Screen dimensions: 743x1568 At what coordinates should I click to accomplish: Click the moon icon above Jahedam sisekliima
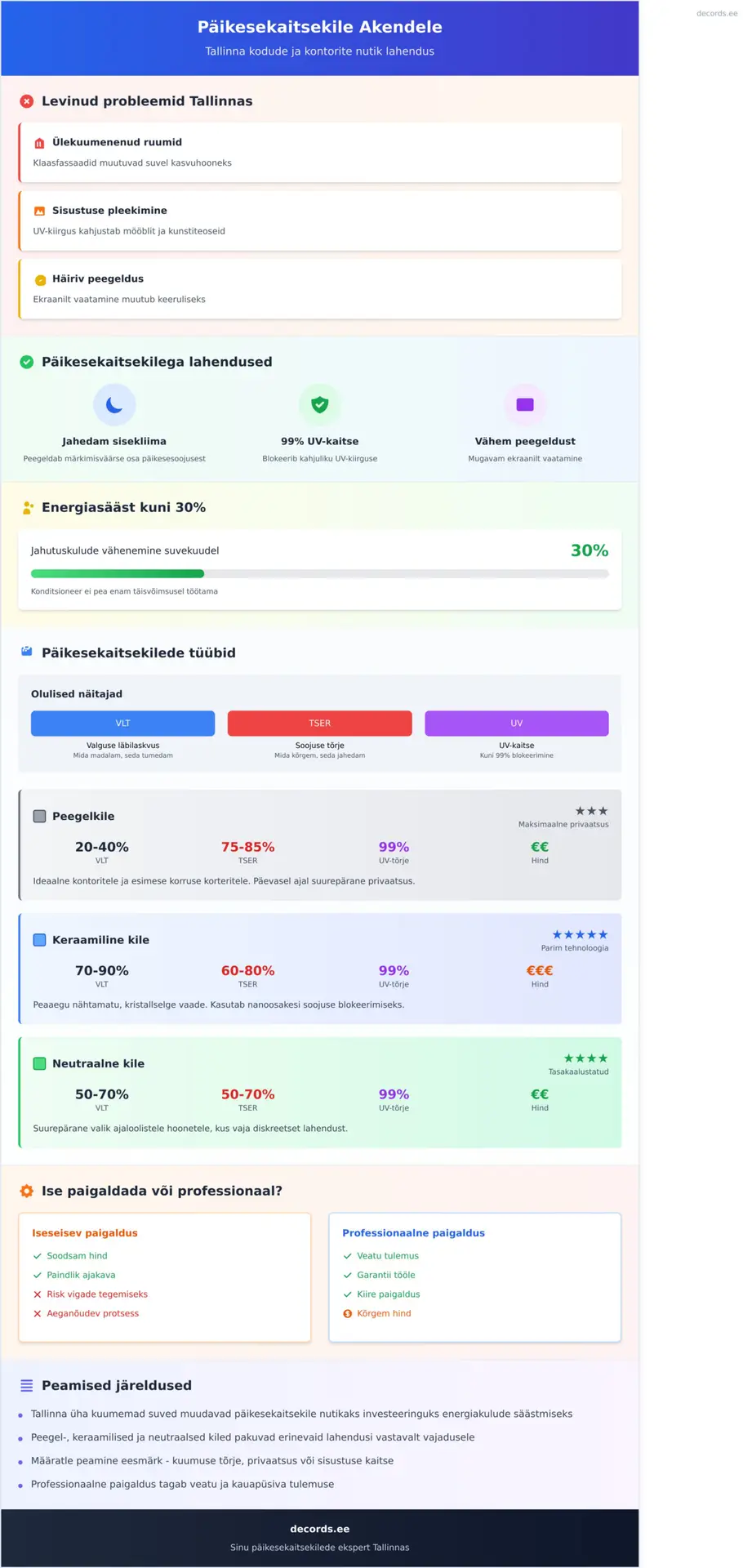pos(114,404)
